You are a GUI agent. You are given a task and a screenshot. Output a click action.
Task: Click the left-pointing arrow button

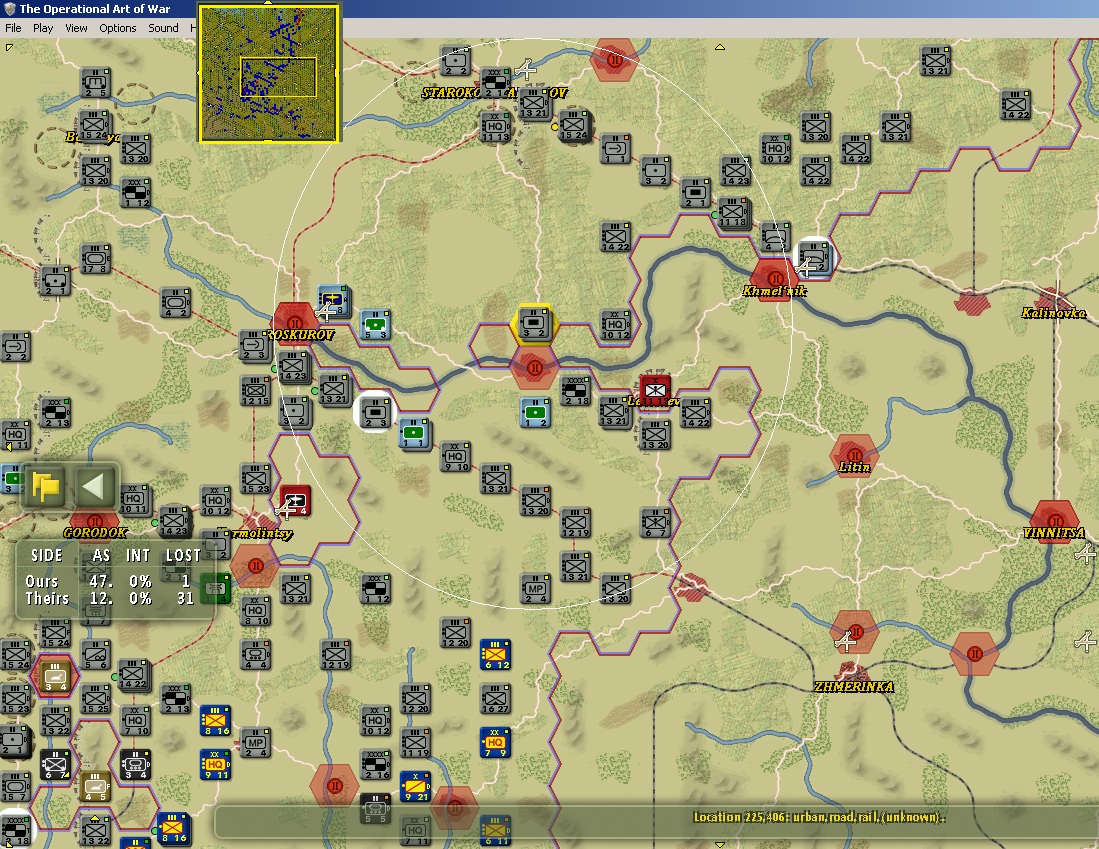pos(93,486)
